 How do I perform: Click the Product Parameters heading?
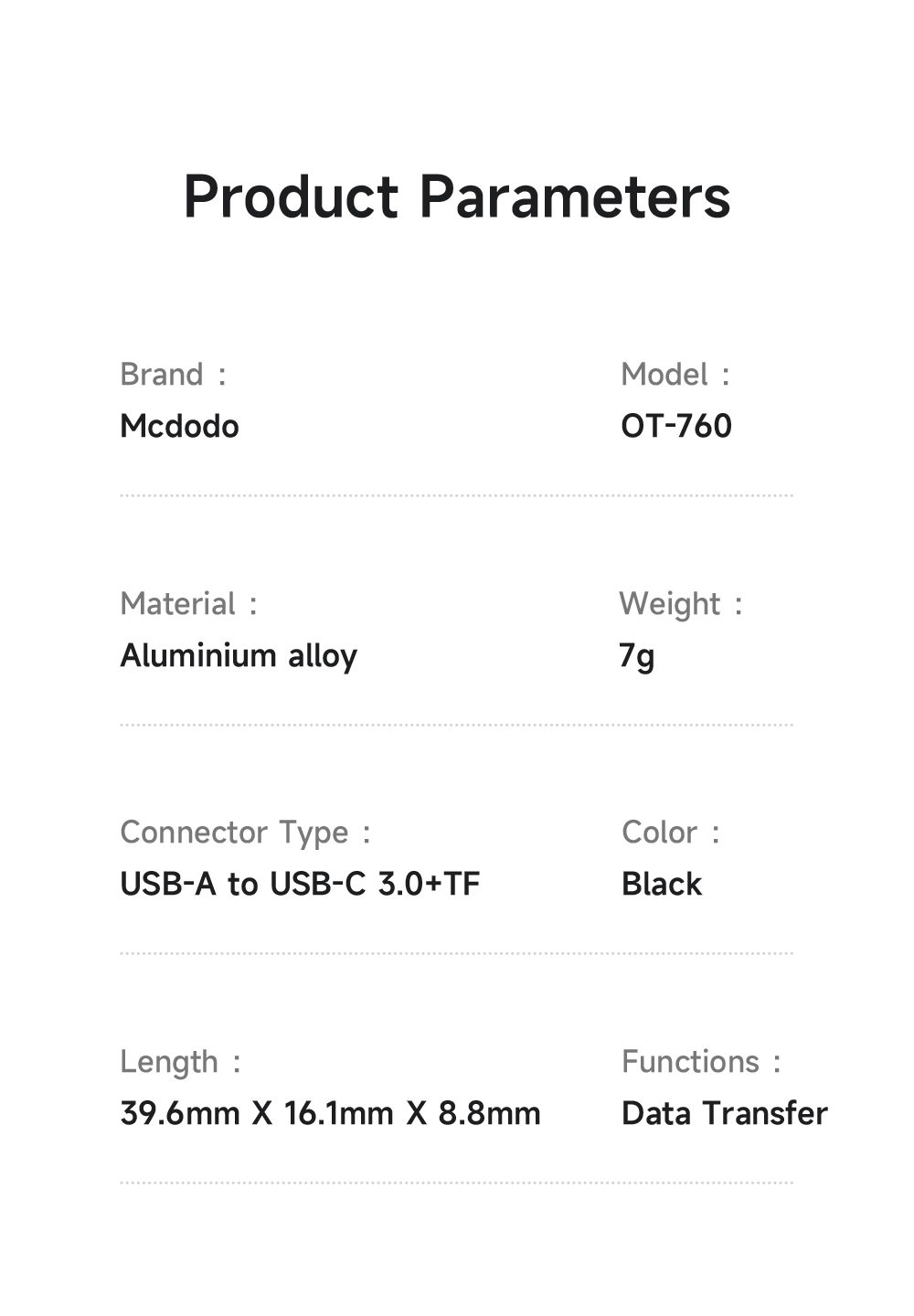(457, 196)
